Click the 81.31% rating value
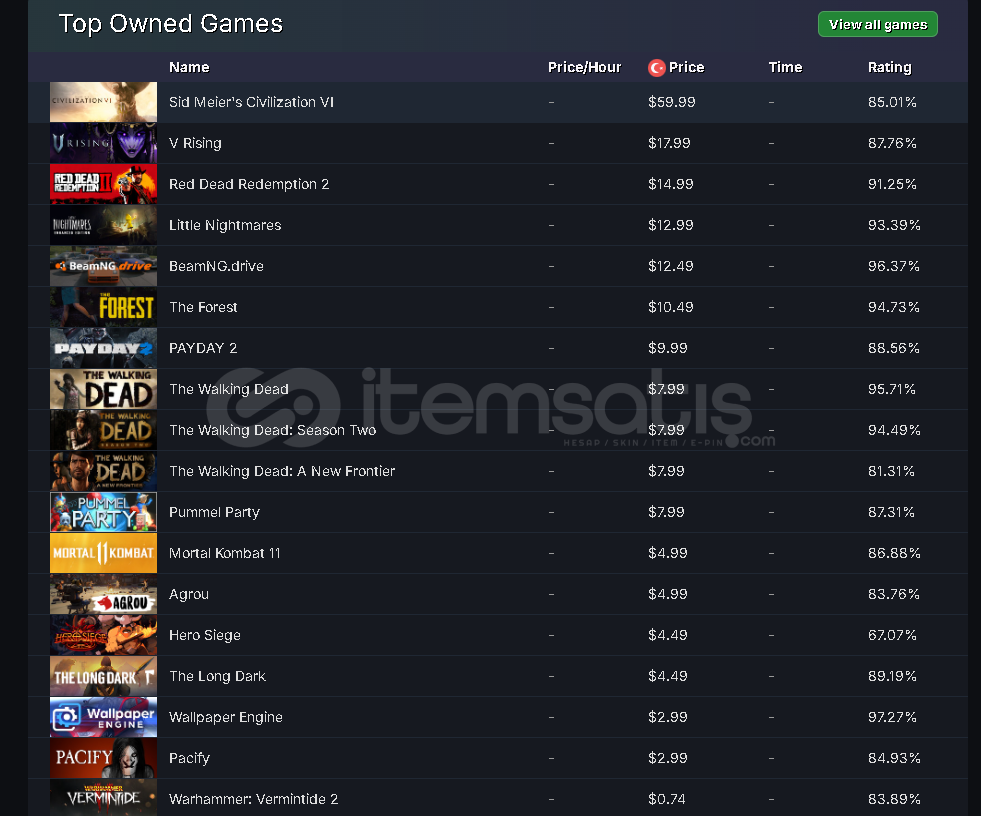Image resolution: width=981 pixels, height=816 pixels. click(x=891, y=471)
